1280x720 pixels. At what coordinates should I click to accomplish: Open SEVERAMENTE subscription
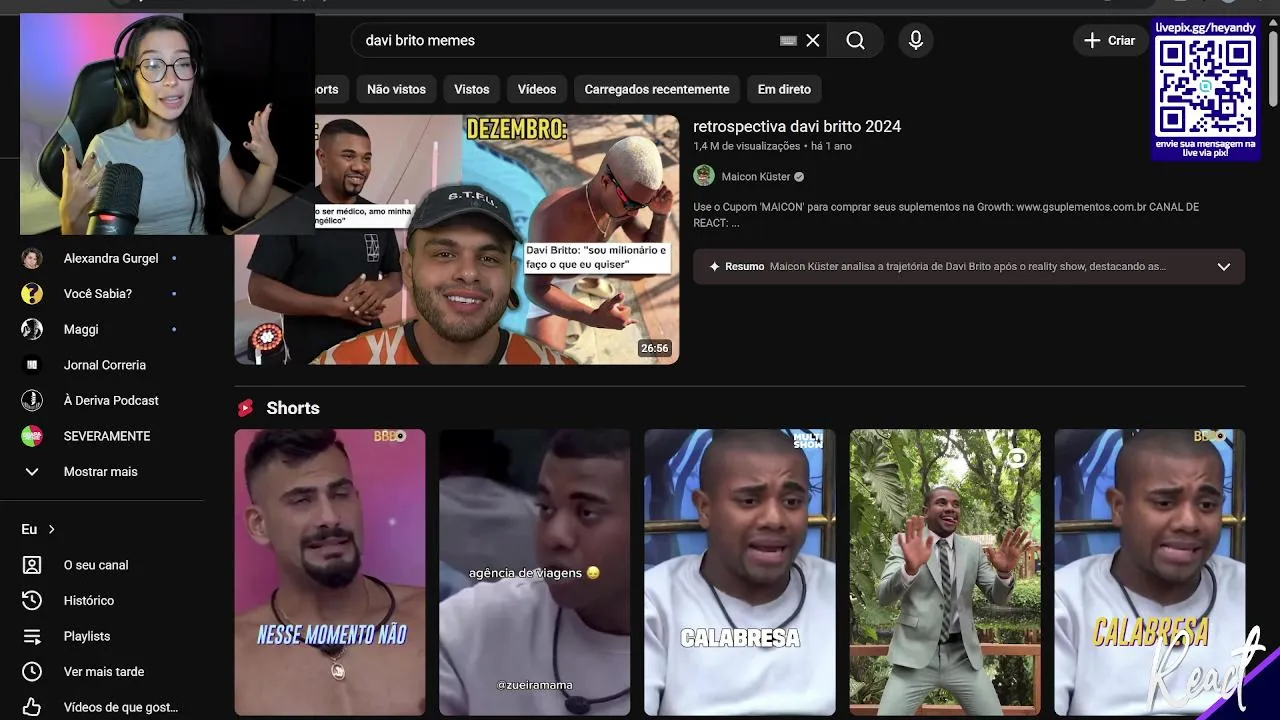tap(107, 436)
